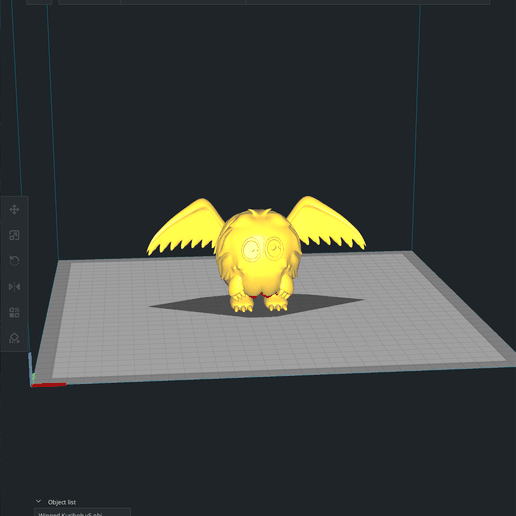Screen dimensions: 516x516
Task: Select the Scale tool
Action: [14, 235]
